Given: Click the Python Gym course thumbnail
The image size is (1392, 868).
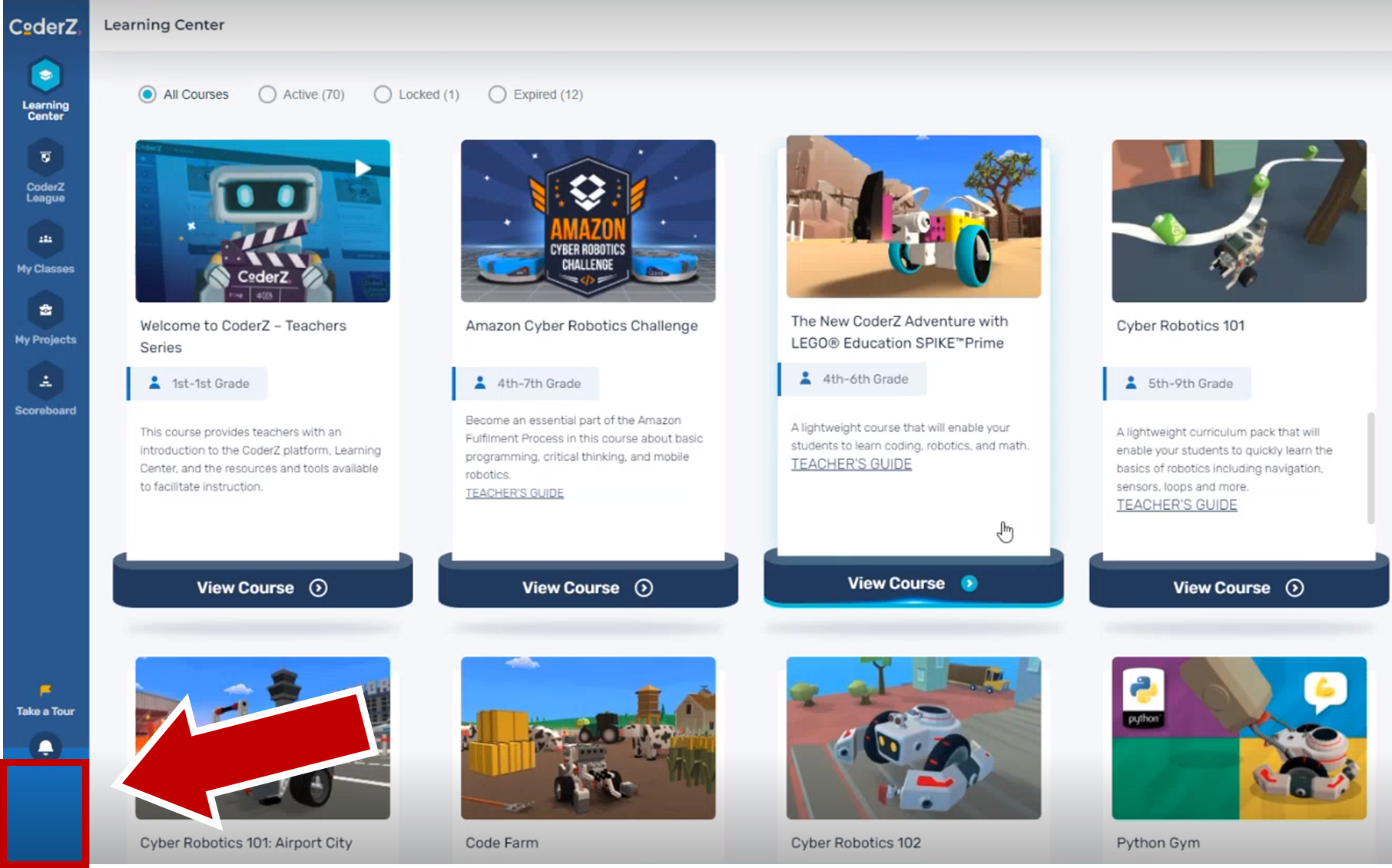Looking at the screenshot, I should point(1239,737).
